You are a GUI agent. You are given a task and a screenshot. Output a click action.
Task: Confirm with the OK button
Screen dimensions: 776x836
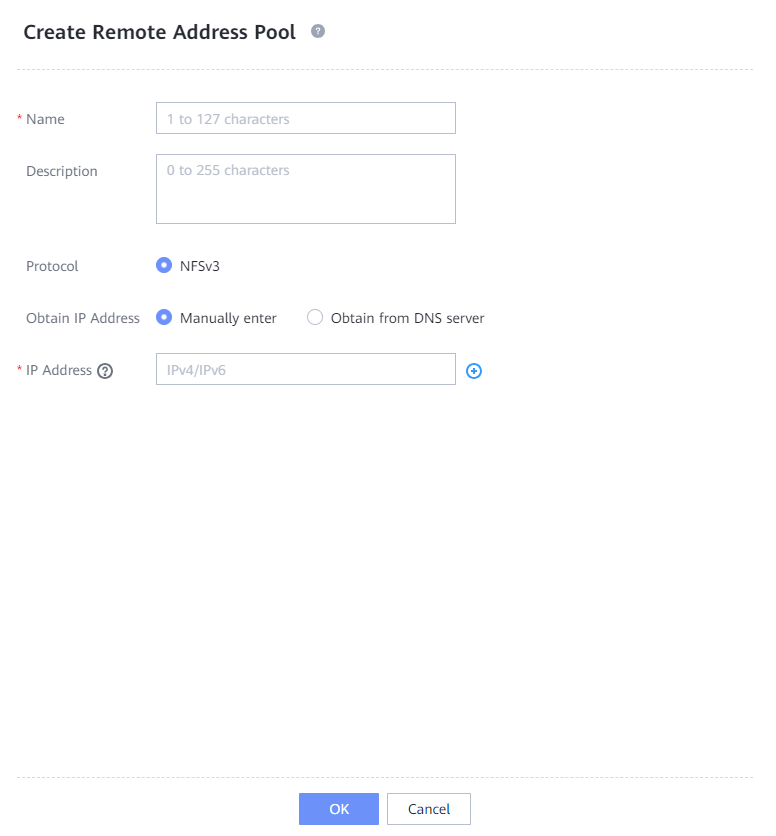[338, 809]
